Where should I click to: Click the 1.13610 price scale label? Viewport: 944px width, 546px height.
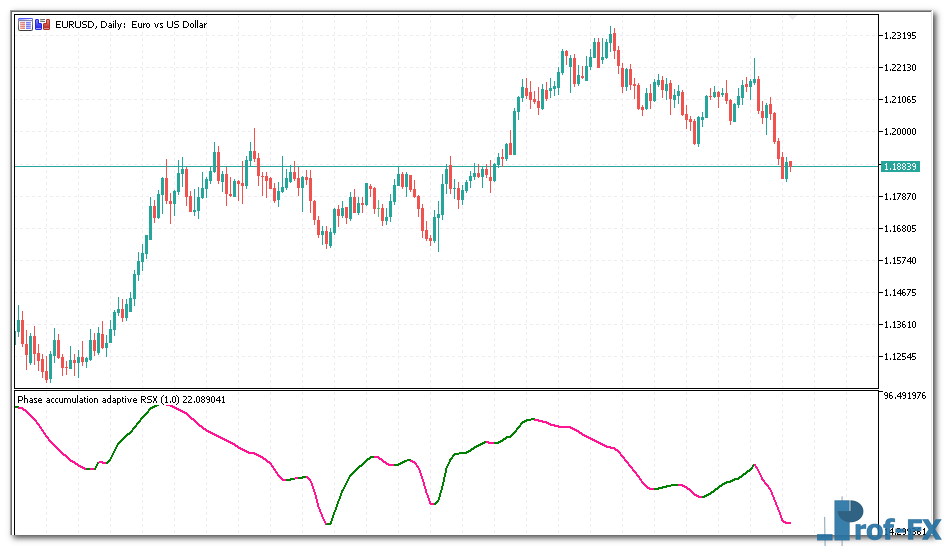[x=901, y=324]
